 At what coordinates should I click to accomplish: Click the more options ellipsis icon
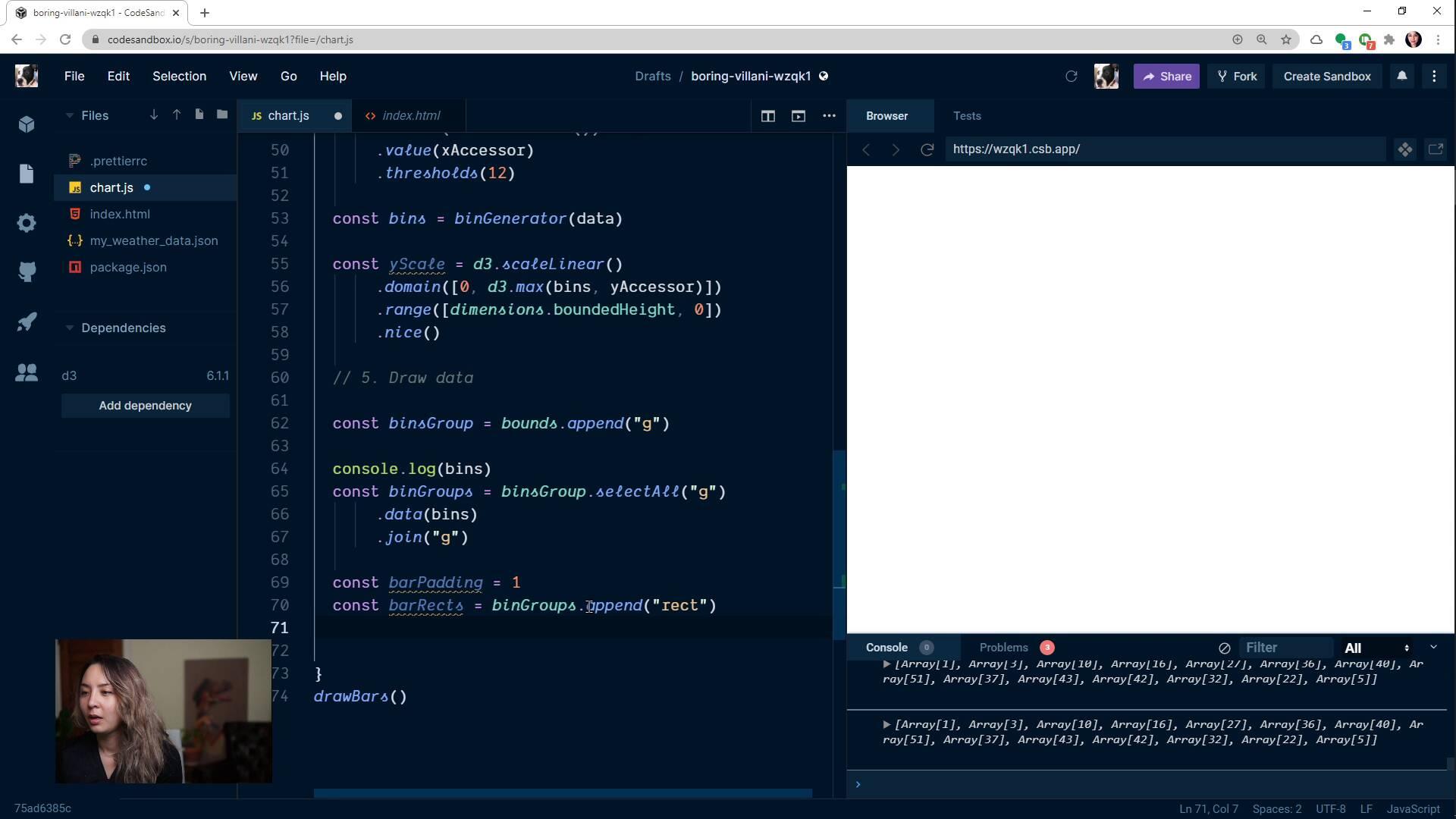[x=830, y=115]
